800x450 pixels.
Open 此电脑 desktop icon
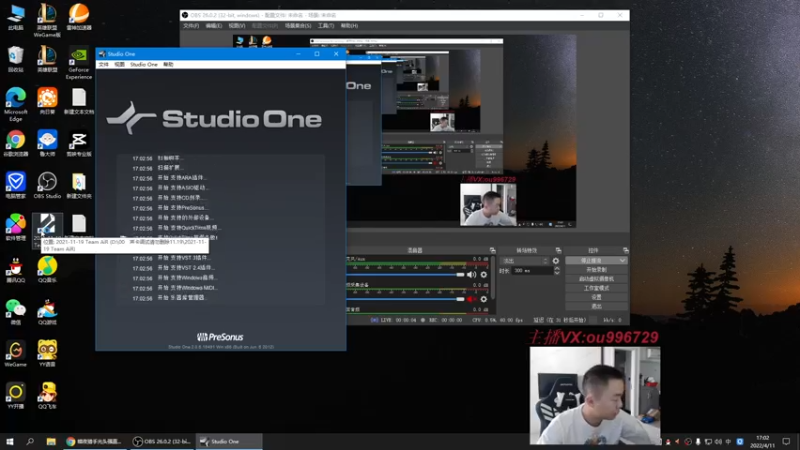15,17
